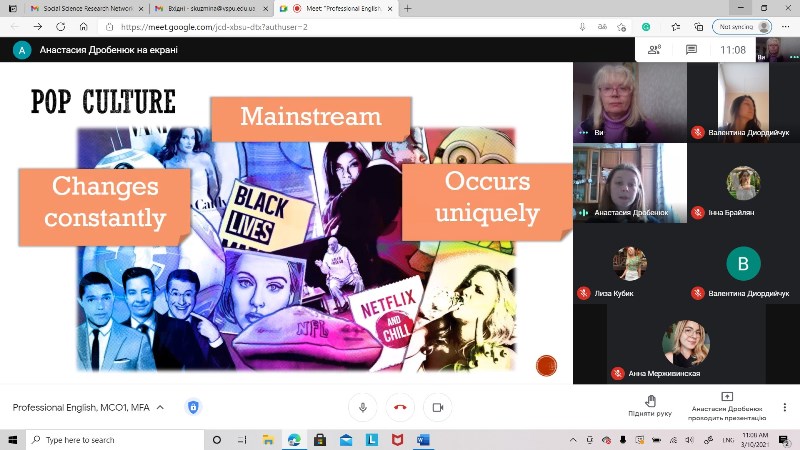
Task: Toggle the camera in the Meet controls
Action: click(438, 407)
